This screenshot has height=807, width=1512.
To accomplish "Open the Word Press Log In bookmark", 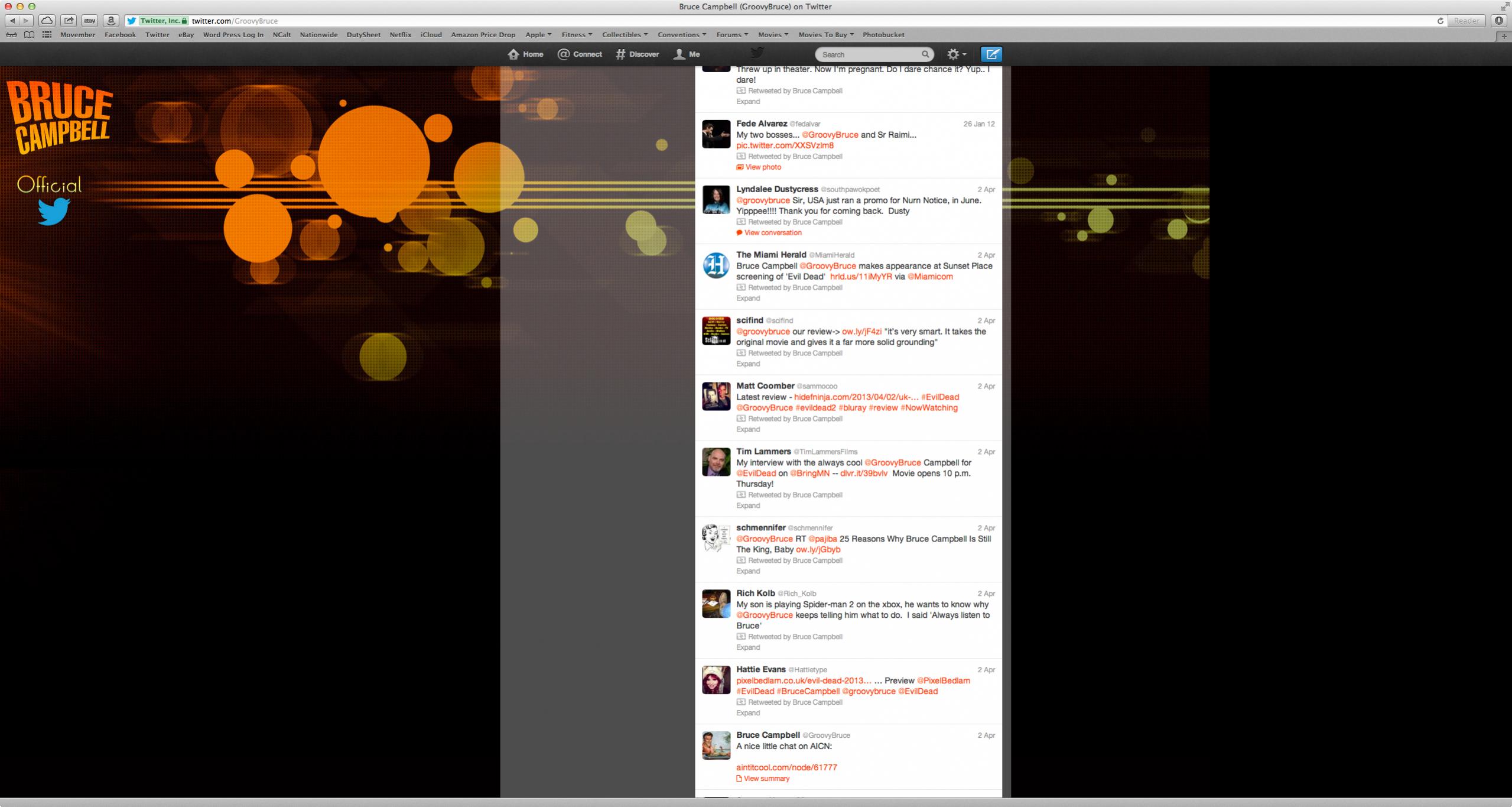I will pyautogui.click(x=233, y=35).
